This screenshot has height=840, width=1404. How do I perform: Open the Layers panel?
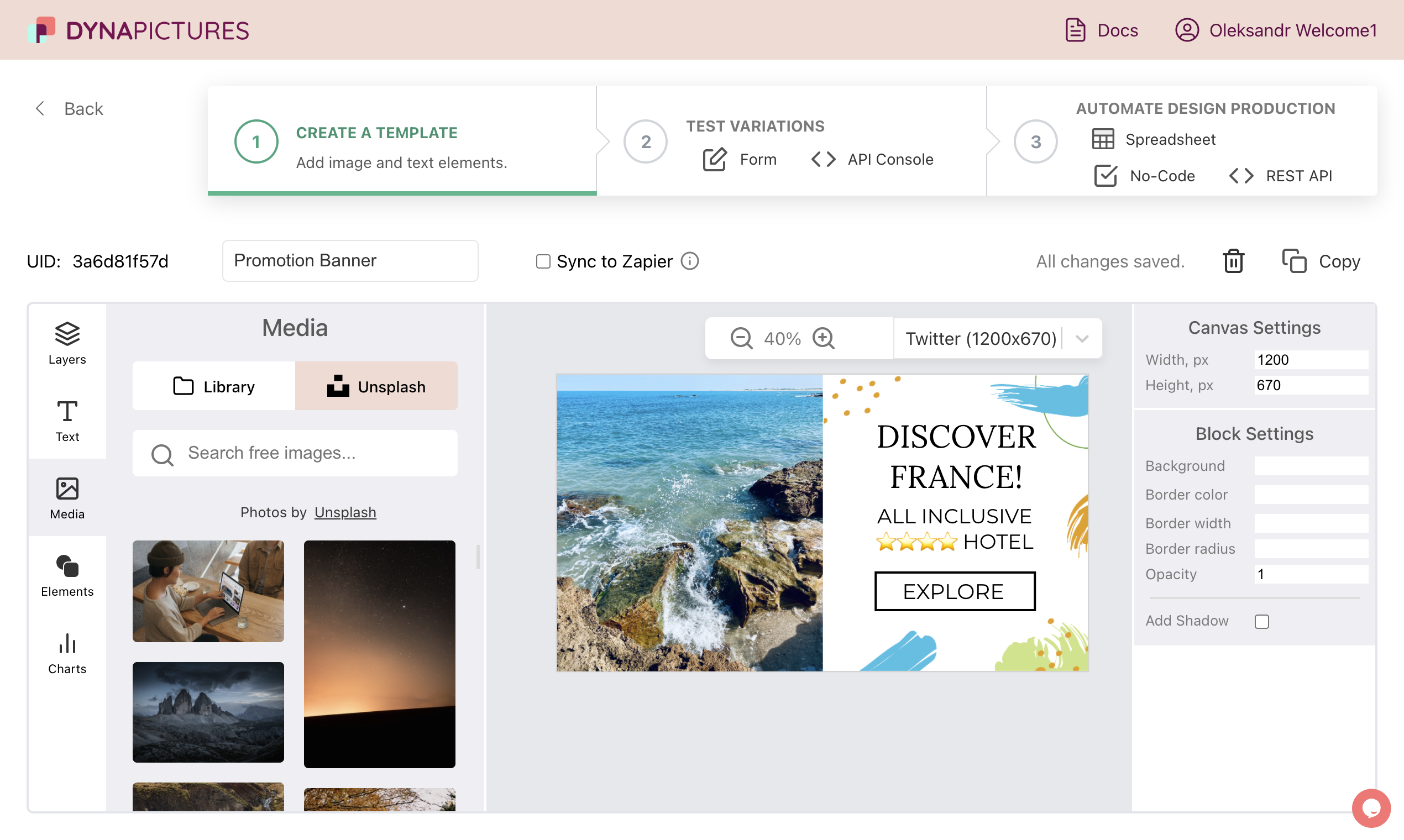[67, 343]
